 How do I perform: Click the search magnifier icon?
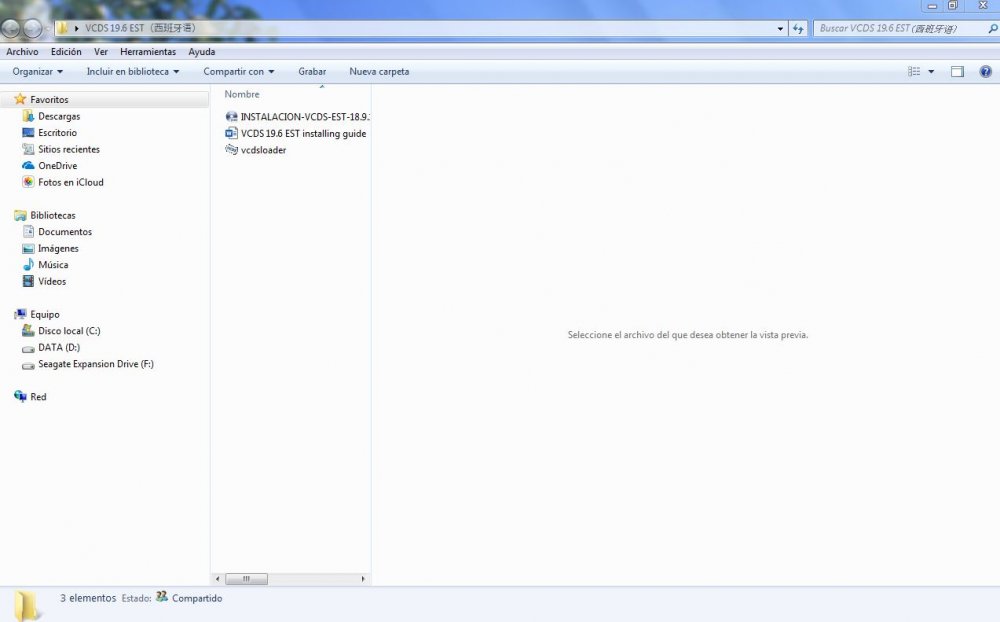coord(992,29)
